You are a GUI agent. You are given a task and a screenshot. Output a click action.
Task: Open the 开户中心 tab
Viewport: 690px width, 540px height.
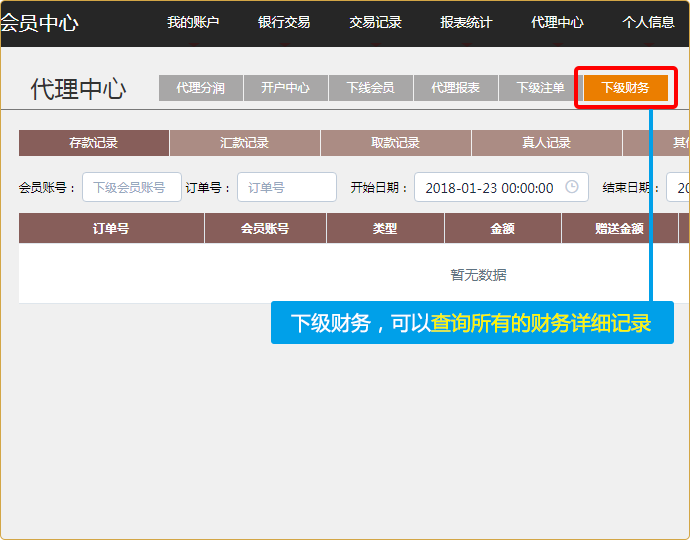[x=285, y=88]
